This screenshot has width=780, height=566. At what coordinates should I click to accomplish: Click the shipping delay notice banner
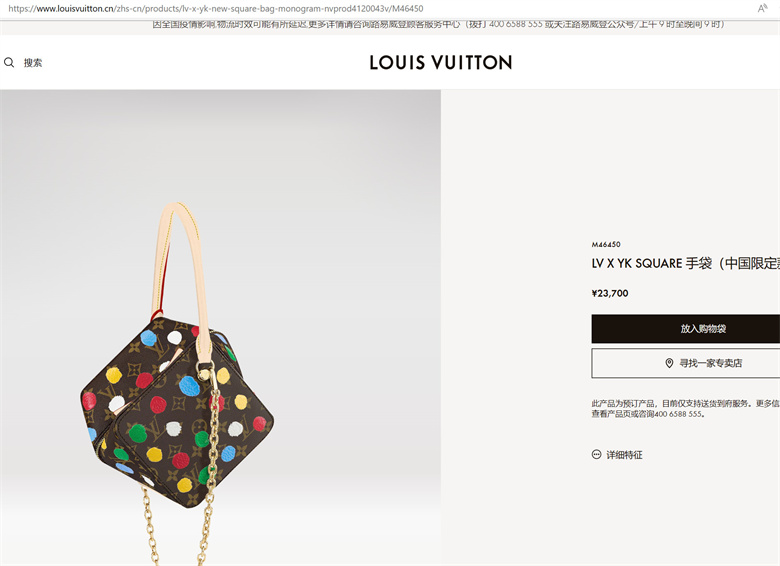click(x=438, y=24)
